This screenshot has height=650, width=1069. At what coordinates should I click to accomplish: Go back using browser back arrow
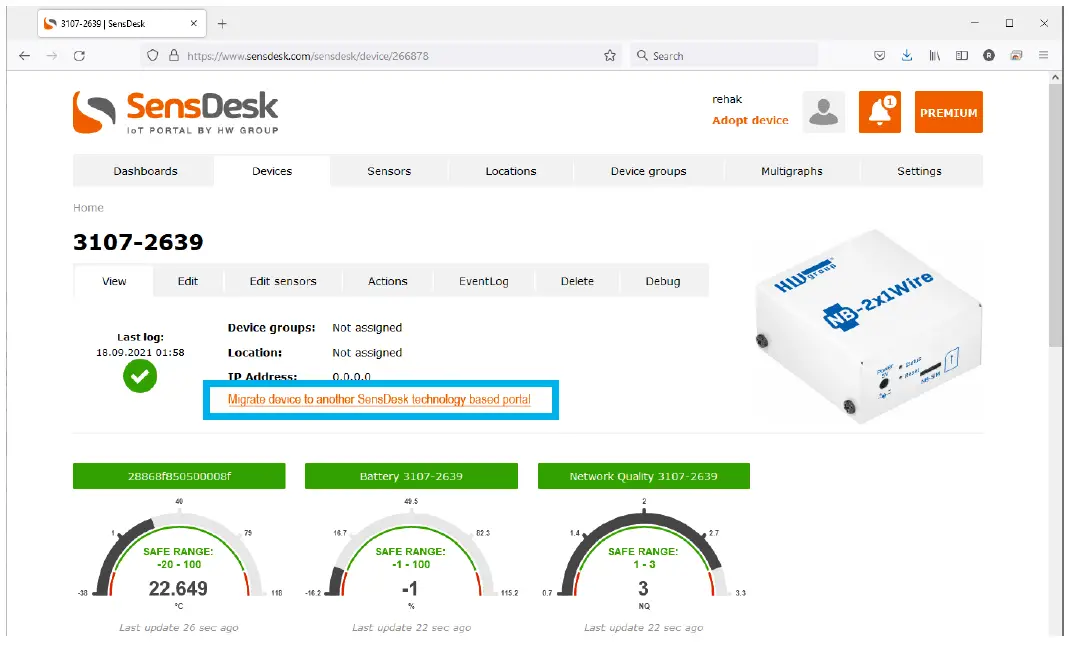click(25, 56)
